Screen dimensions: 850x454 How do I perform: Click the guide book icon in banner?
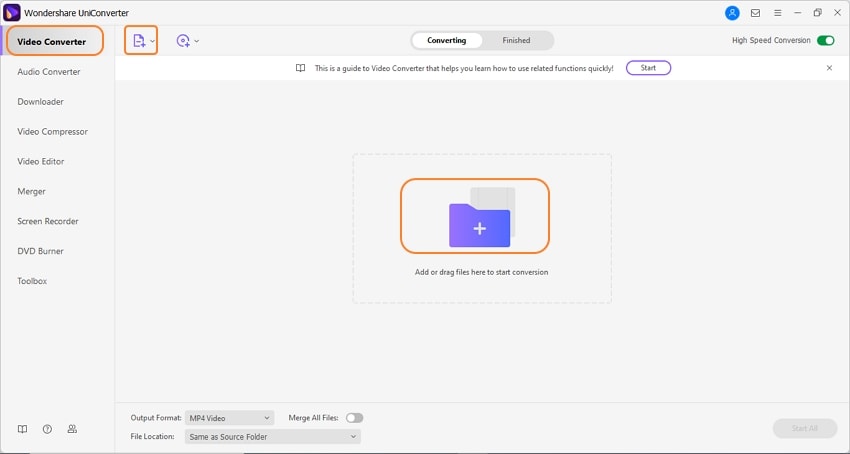pyautogui.click(x=300, y=68)
